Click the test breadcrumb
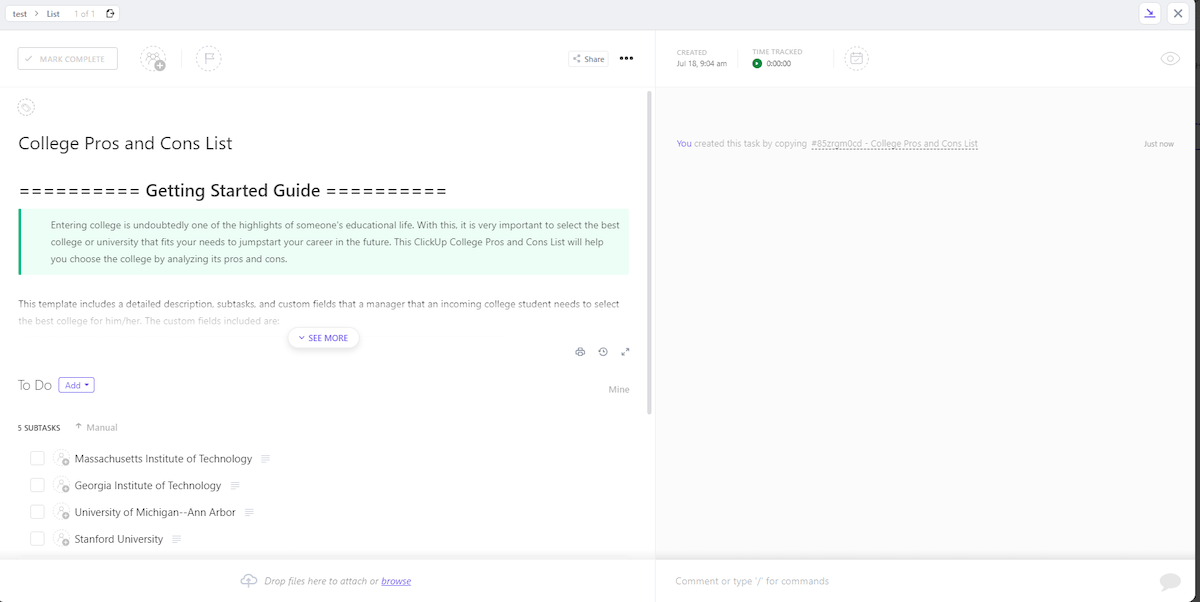Image resolution: width=1200 pixels, height=602 pixels. [x=19, y=14]
